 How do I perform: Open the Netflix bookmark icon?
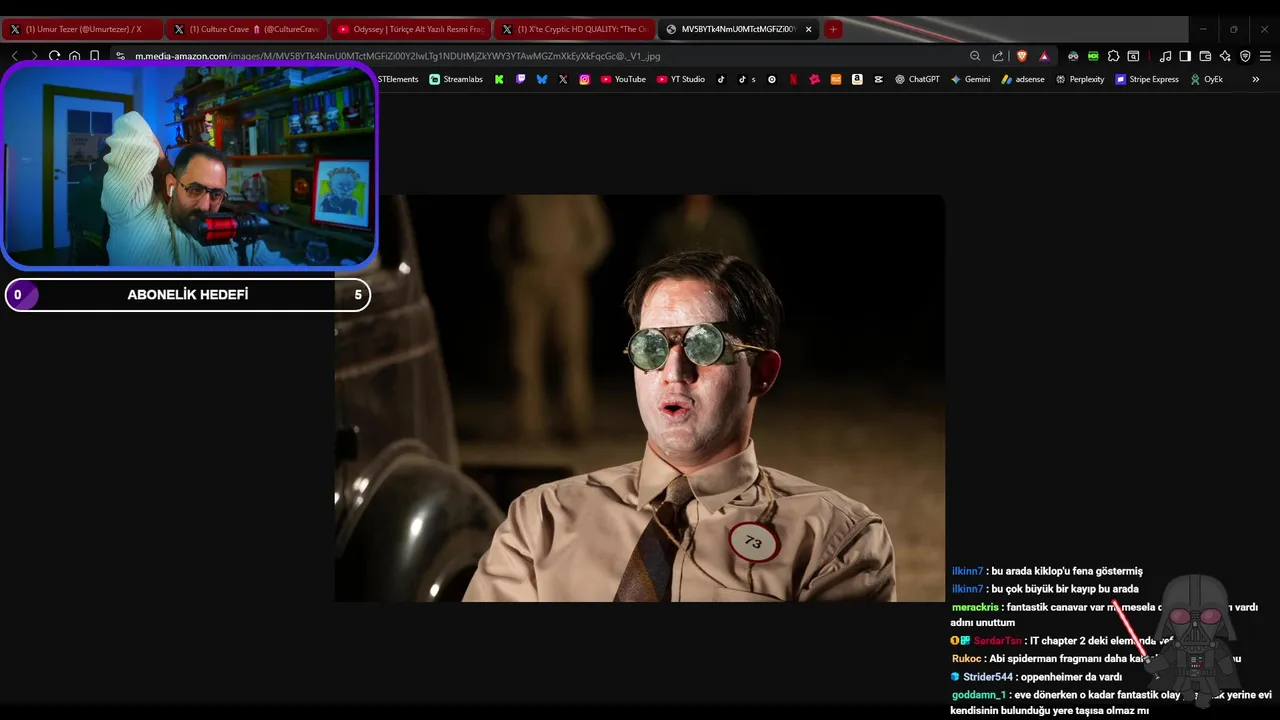click(793, 79)
